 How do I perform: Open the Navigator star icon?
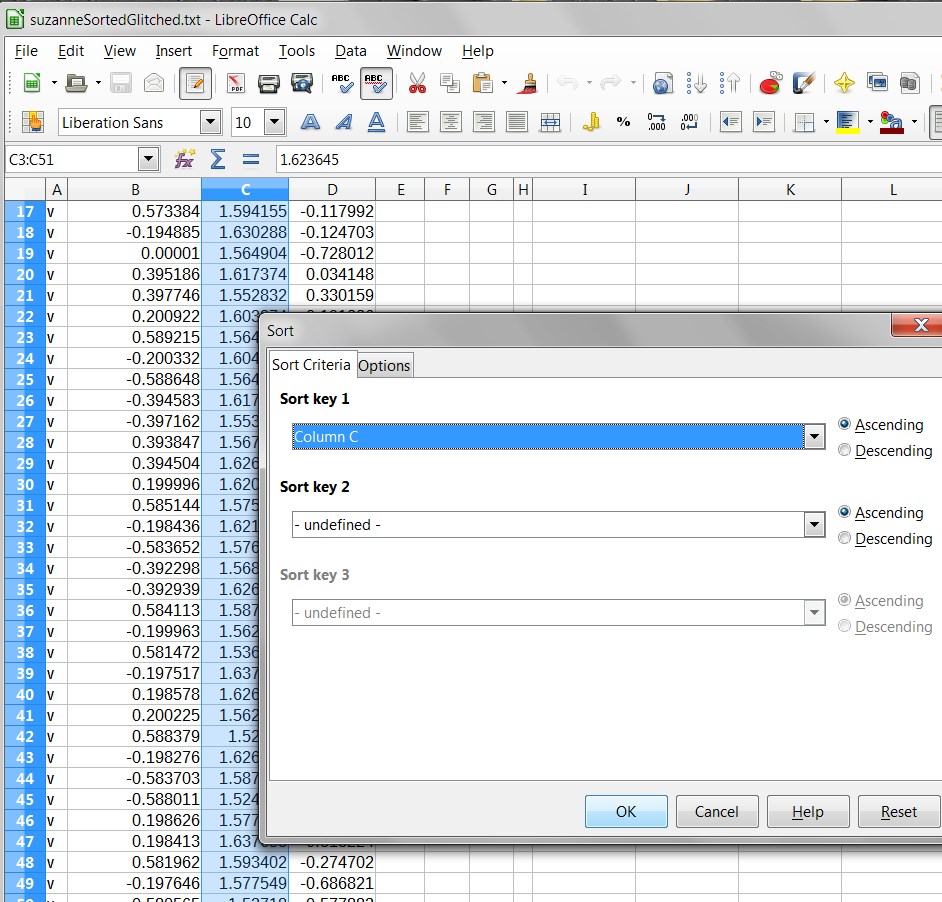pyautogui.click(x=844, y=83)
